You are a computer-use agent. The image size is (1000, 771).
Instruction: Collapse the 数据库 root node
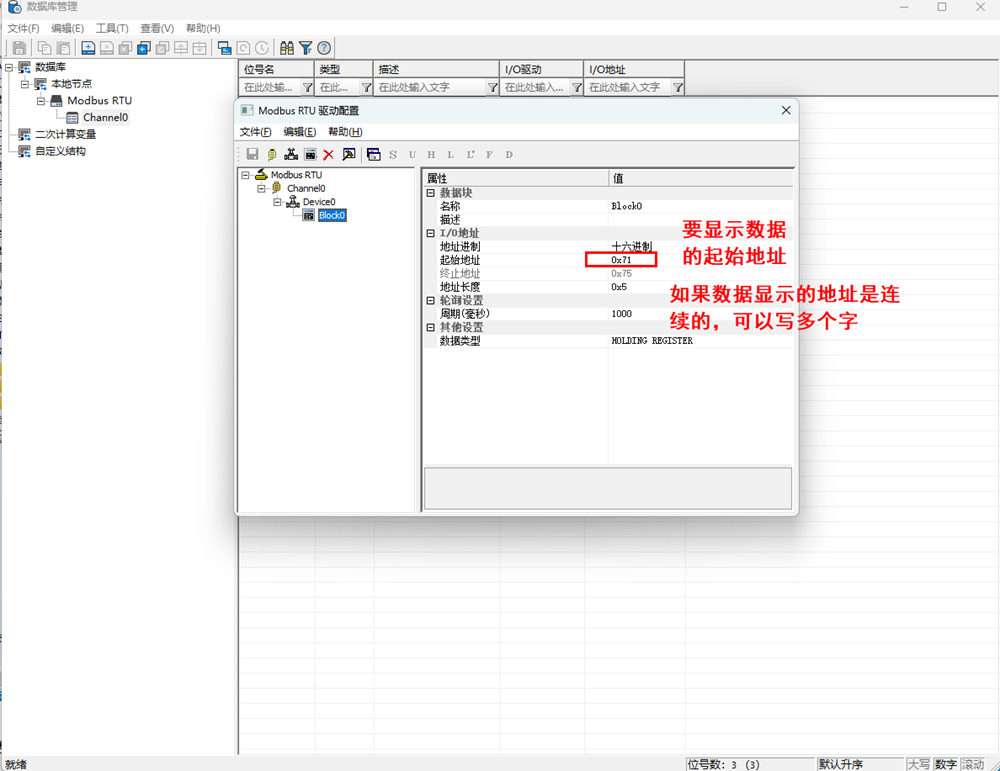click(x=9, y=67)
